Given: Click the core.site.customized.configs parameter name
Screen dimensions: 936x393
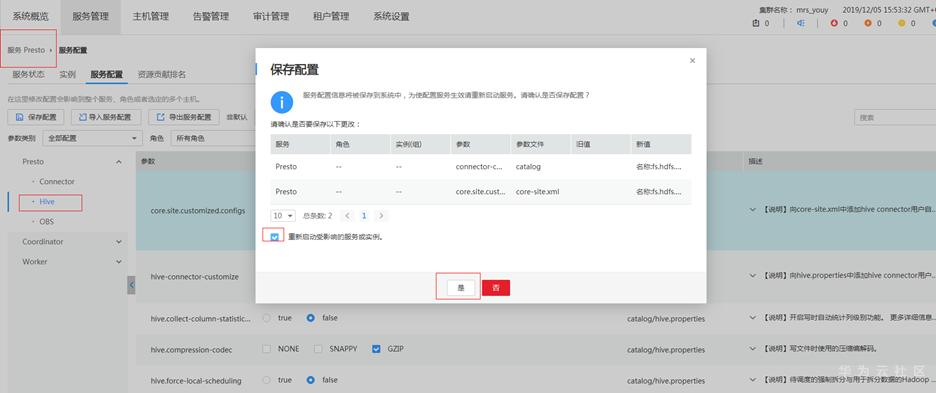Looking at the screenshot, I should [x=198, y=211].
